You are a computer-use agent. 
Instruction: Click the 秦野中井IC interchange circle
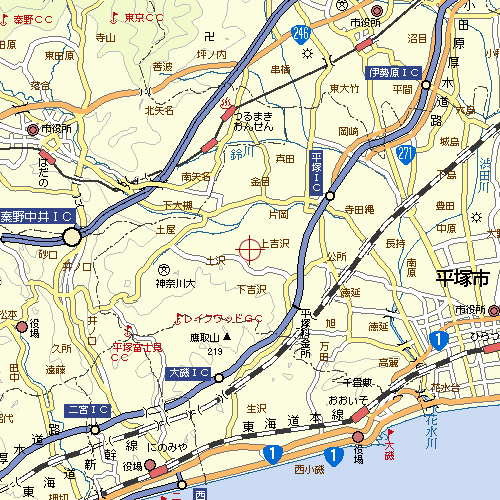[72, 237]
